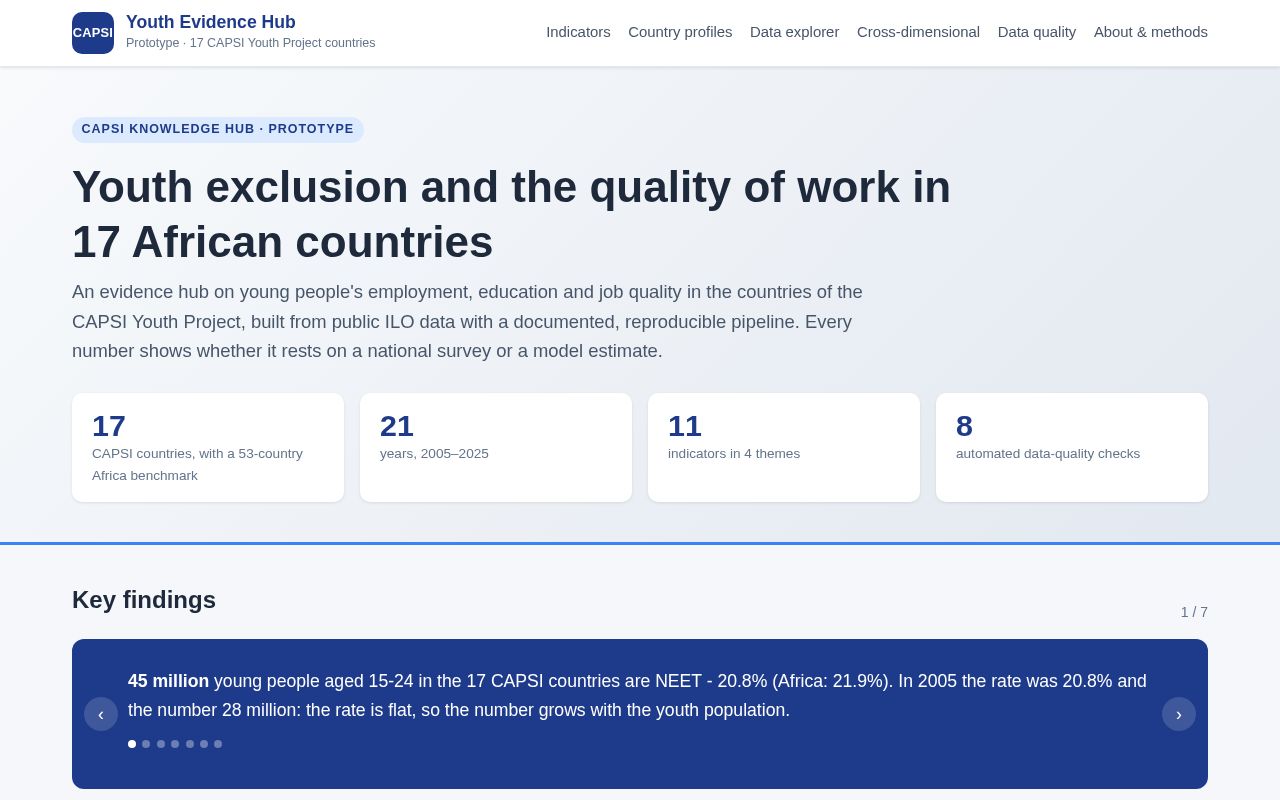Image resolution: width=1280 pixels, height=800 pixels.
Task: Click the '45 million' finding text
Action: pyautogui.click(x=168, y=681)
